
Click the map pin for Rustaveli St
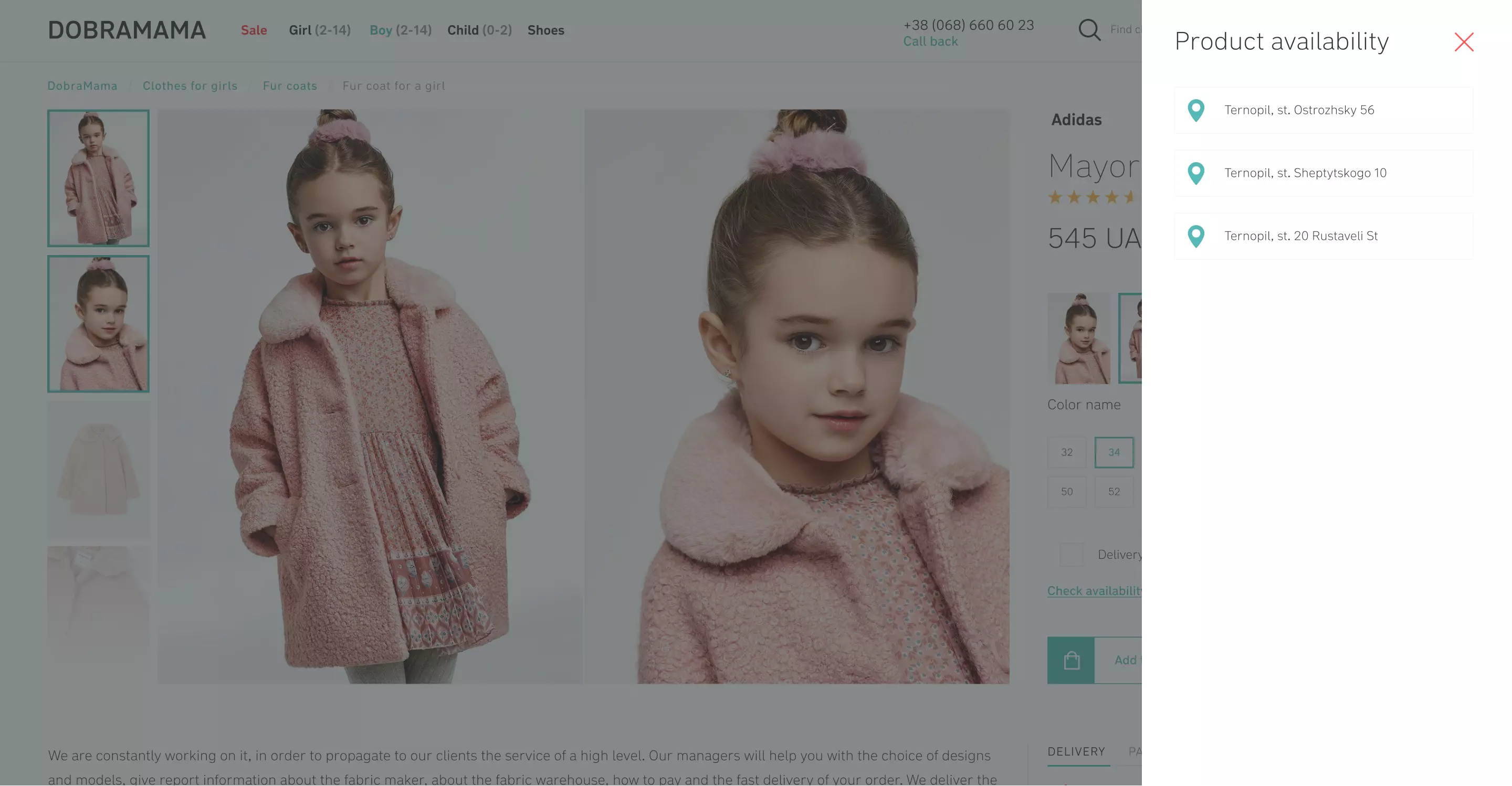click(x=1195, y=237)
